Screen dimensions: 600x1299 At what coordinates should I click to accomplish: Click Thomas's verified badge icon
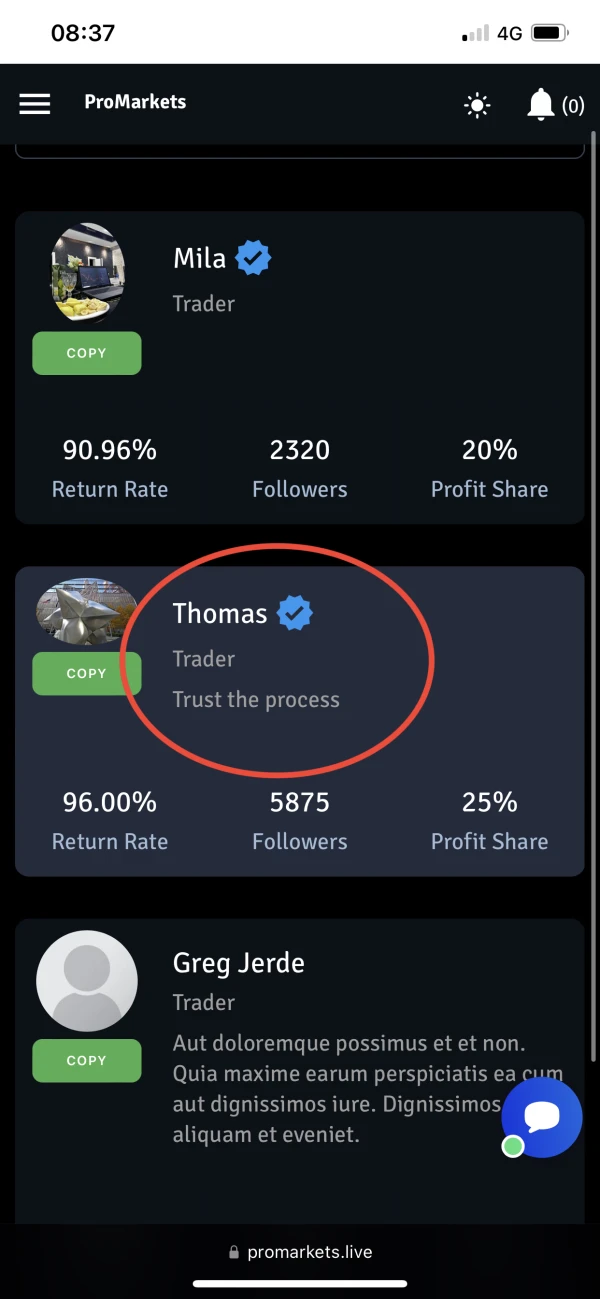click(294, 613)
